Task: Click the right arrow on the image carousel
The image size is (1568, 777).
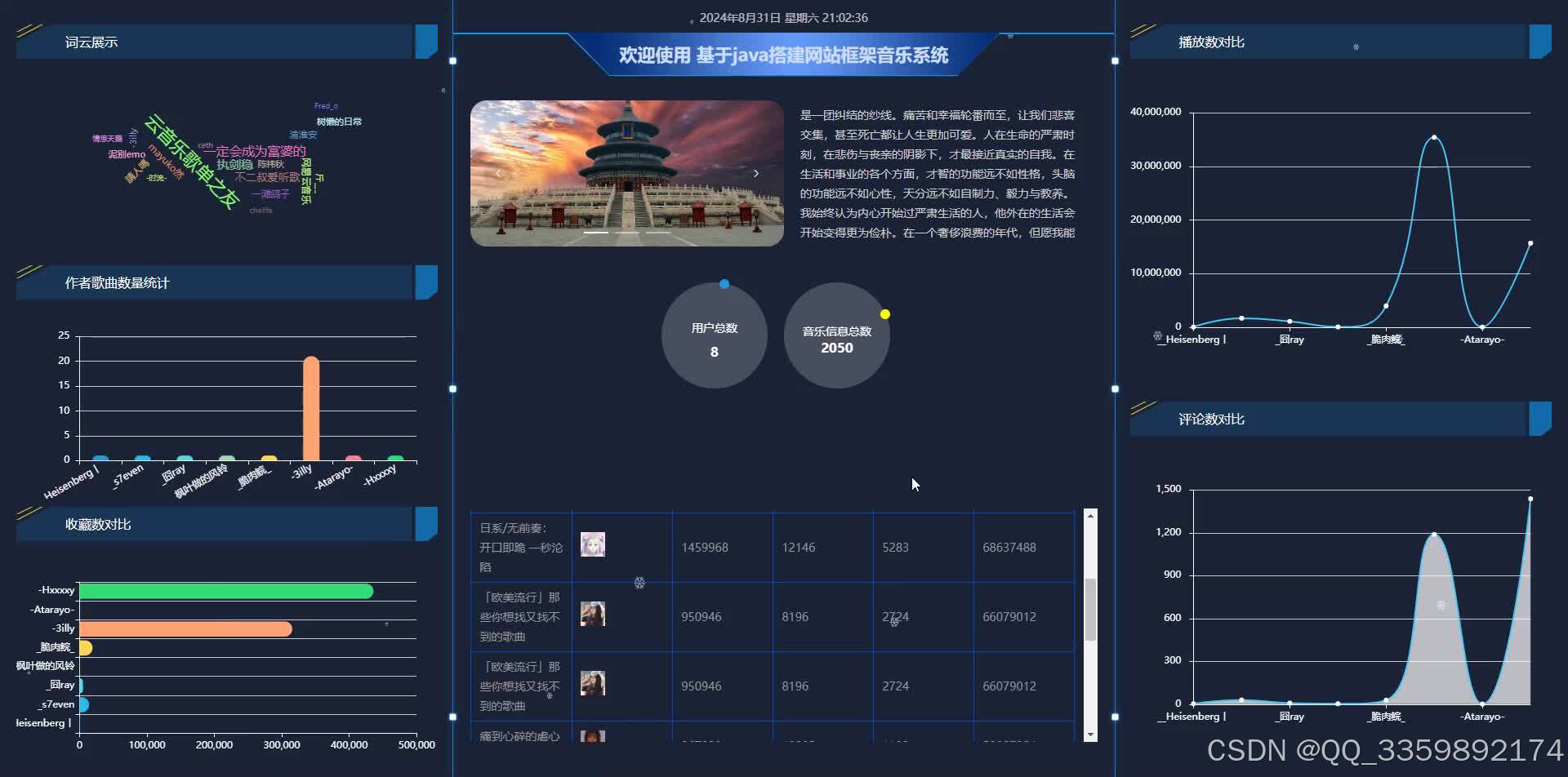Action: [x=755, y=173]
